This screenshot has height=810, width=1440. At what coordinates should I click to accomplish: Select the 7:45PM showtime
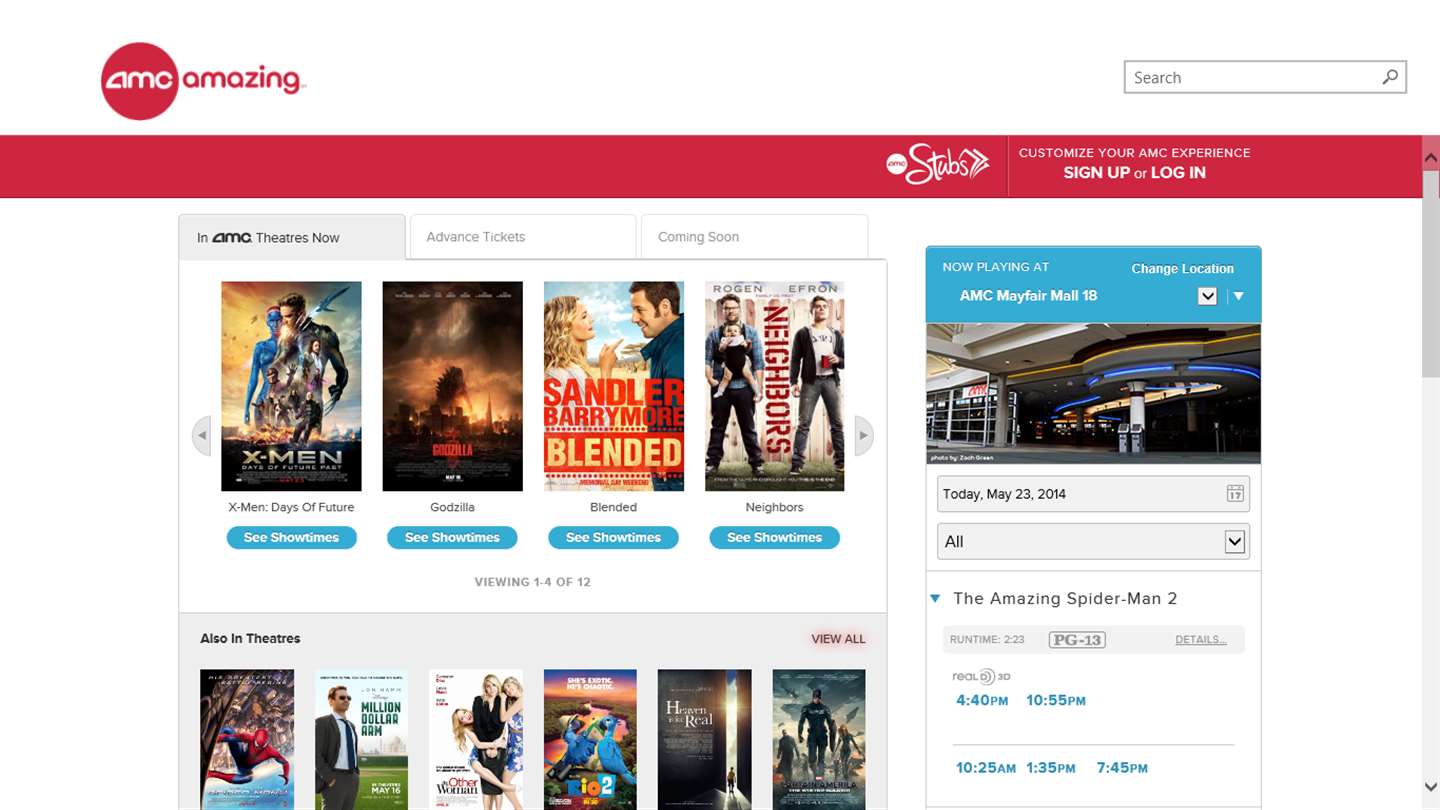click(1122, 768)
